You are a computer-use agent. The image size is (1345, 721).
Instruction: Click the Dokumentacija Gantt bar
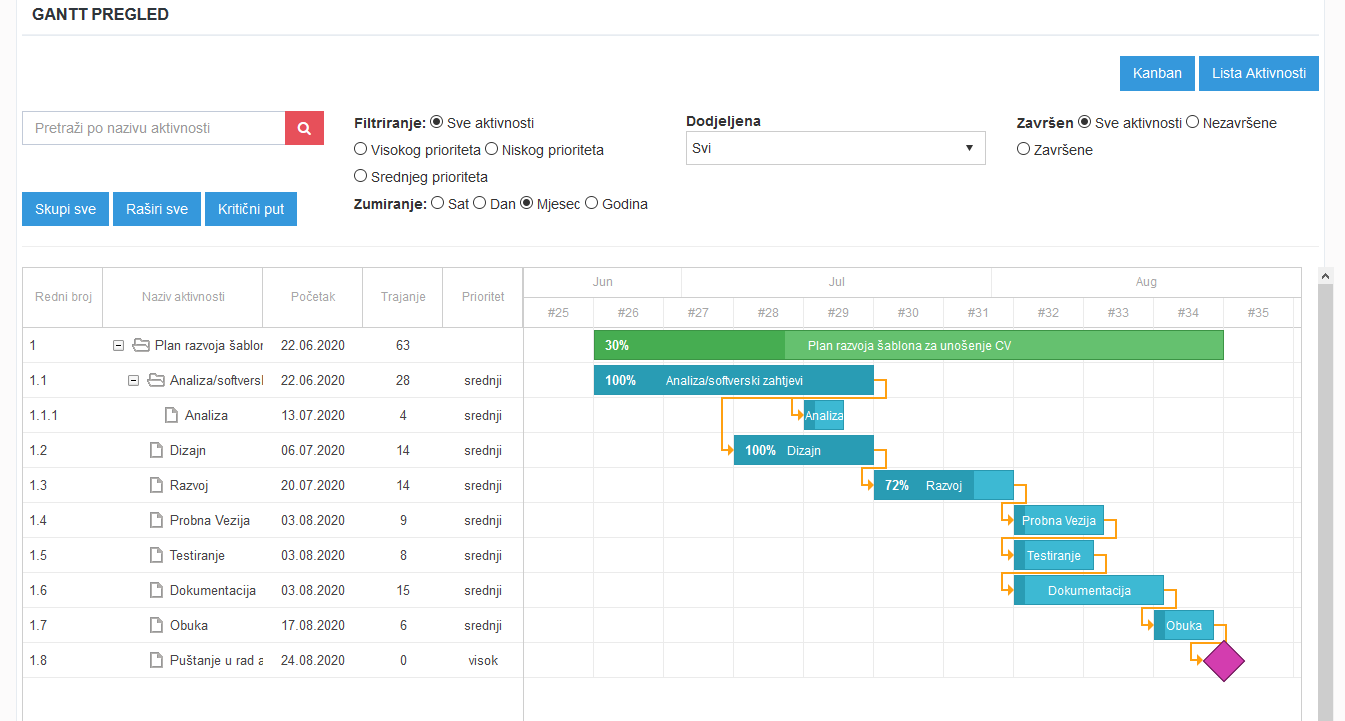tap(1089, 590)
